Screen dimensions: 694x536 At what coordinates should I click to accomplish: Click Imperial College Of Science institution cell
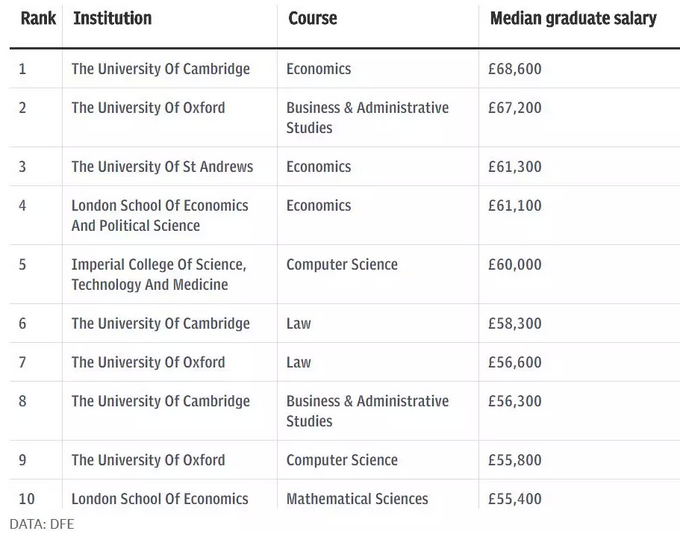click(x=159, y=274)
